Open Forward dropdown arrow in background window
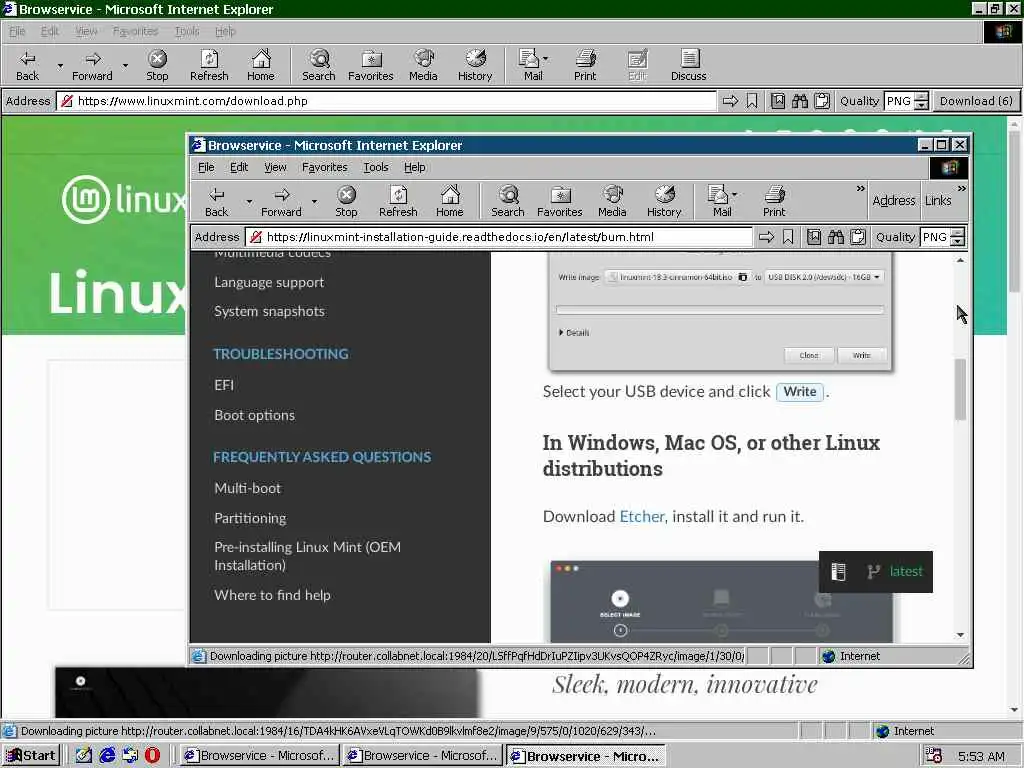The width and height of the screenshot is (1024, 768). coord(125,65)
